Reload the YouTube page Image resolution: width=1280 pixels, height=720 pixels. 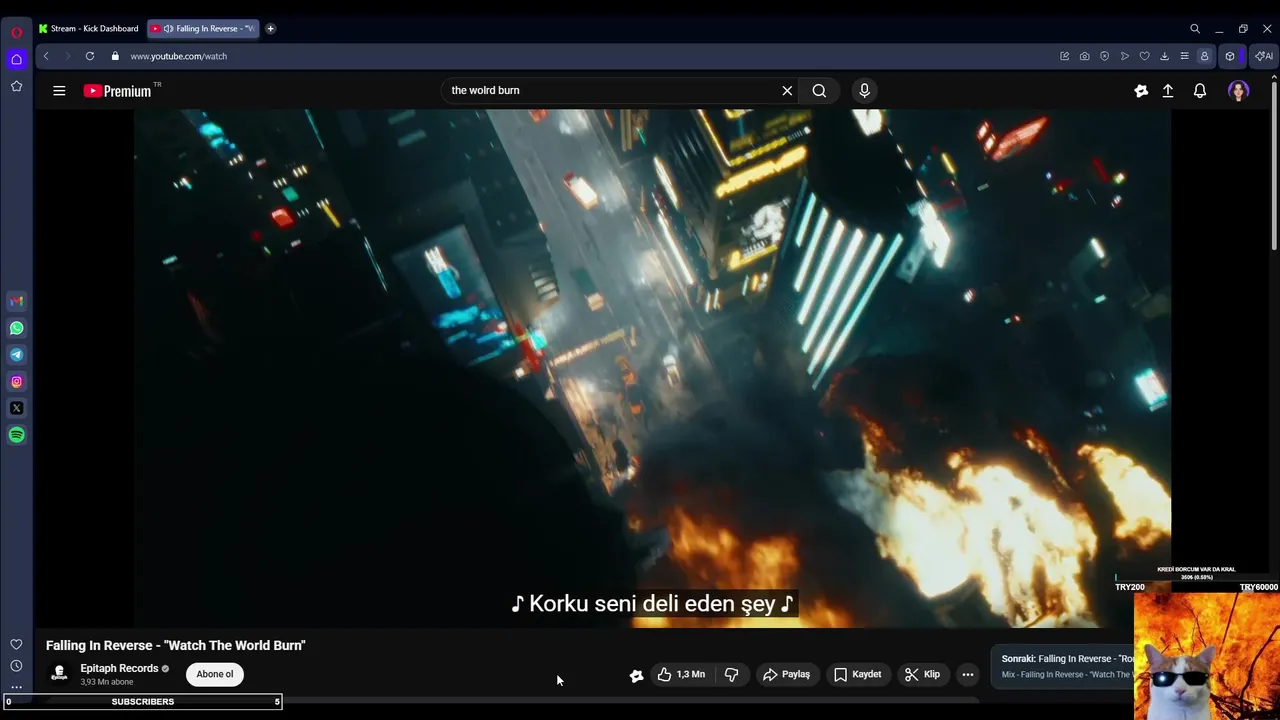click(x=90, y=56)
